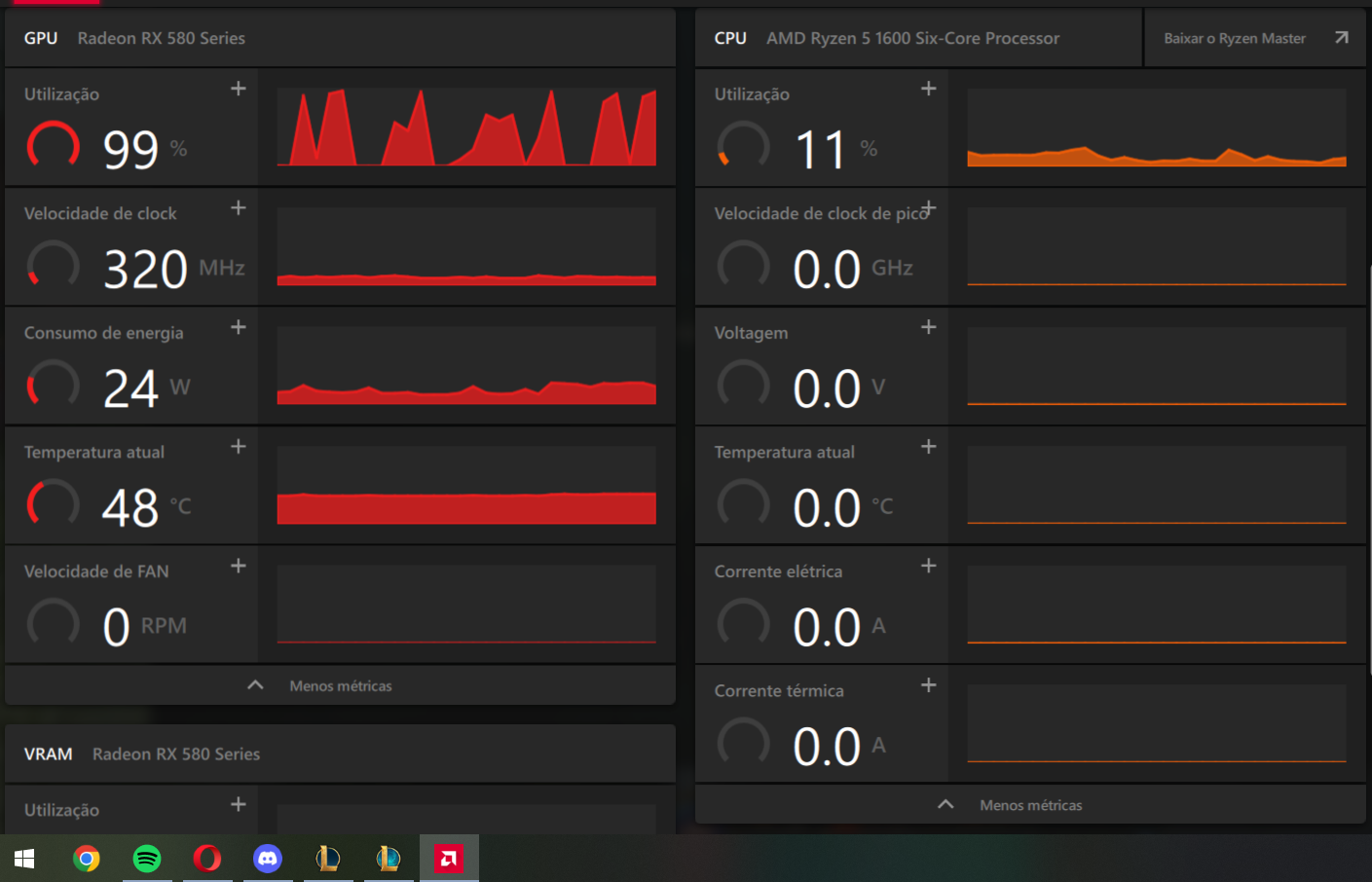Click the CPU utilization orange graph
The width and height of the screenshot is (1372, 882).
[x=1157, y=127]
